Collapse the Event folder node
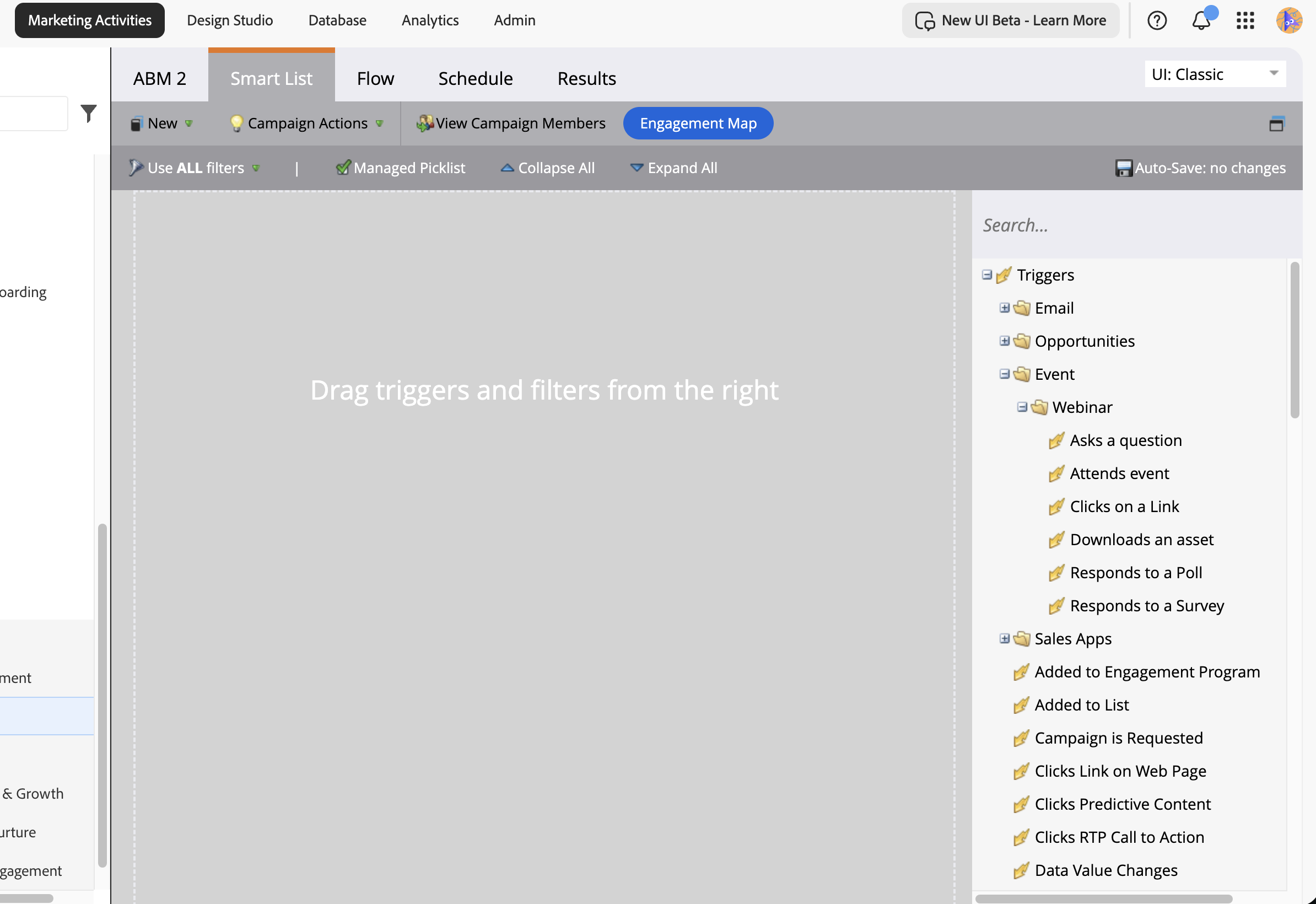Image resolution: width=1316 pixels, height=904 pixels. click(1005, 374)
